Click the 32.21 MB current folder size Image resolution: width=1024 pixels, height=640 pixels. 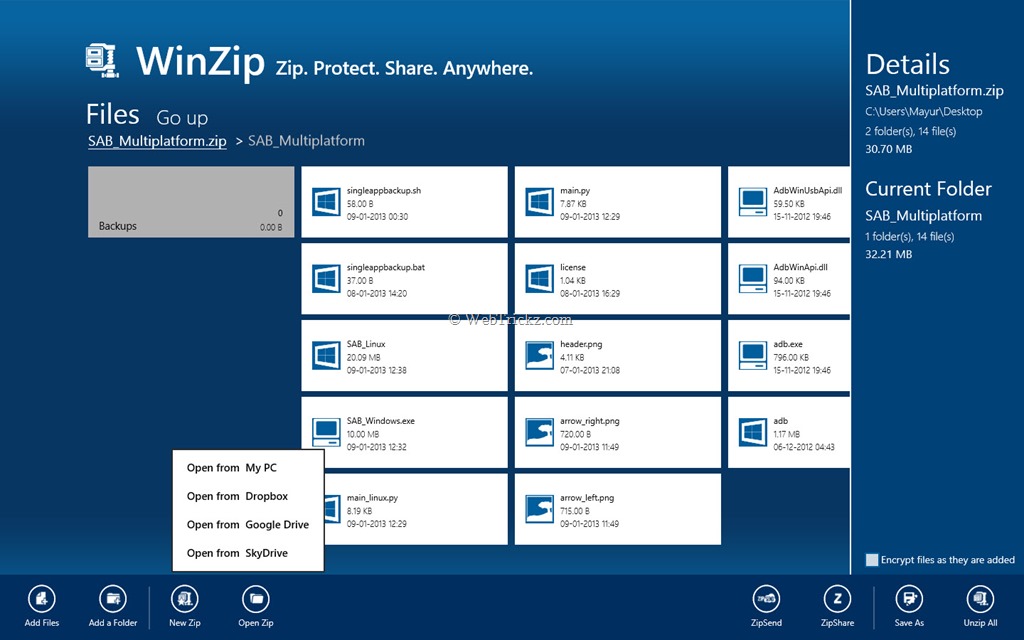click(x=889, y=254)
